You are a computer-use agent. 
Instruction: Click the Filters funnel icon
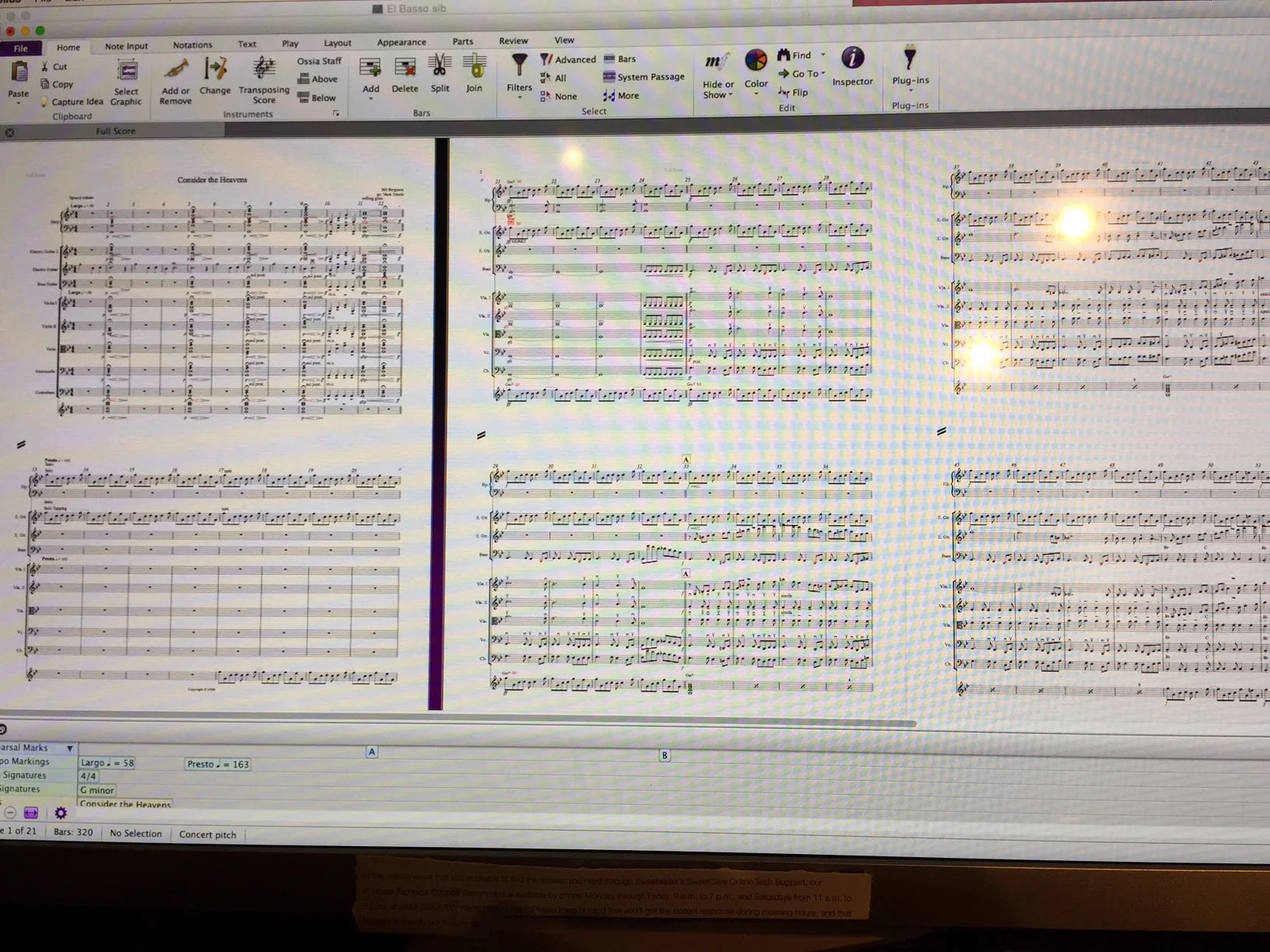[x=519, y=66]
